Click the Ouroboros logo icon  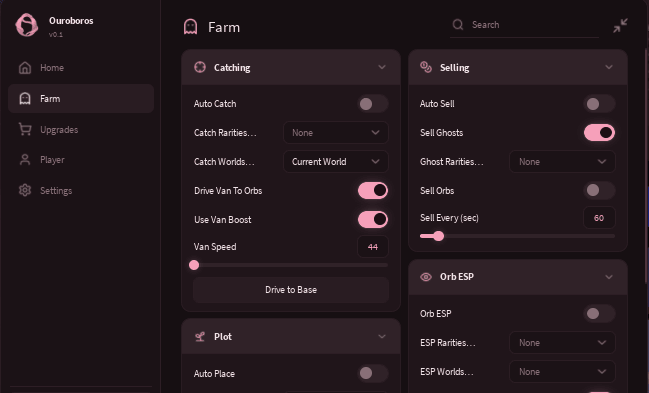click(26, 25)
